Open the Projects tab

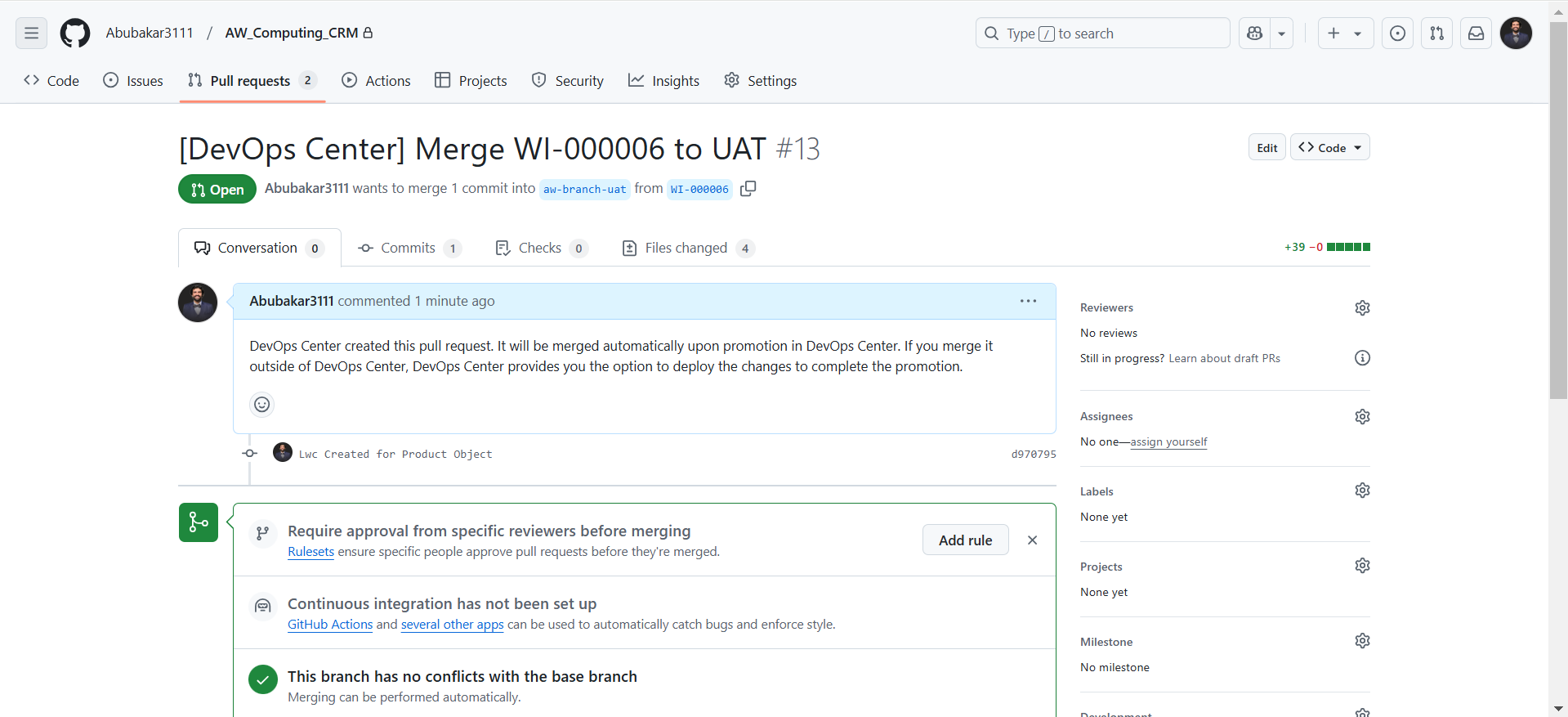tap(471, 80)
